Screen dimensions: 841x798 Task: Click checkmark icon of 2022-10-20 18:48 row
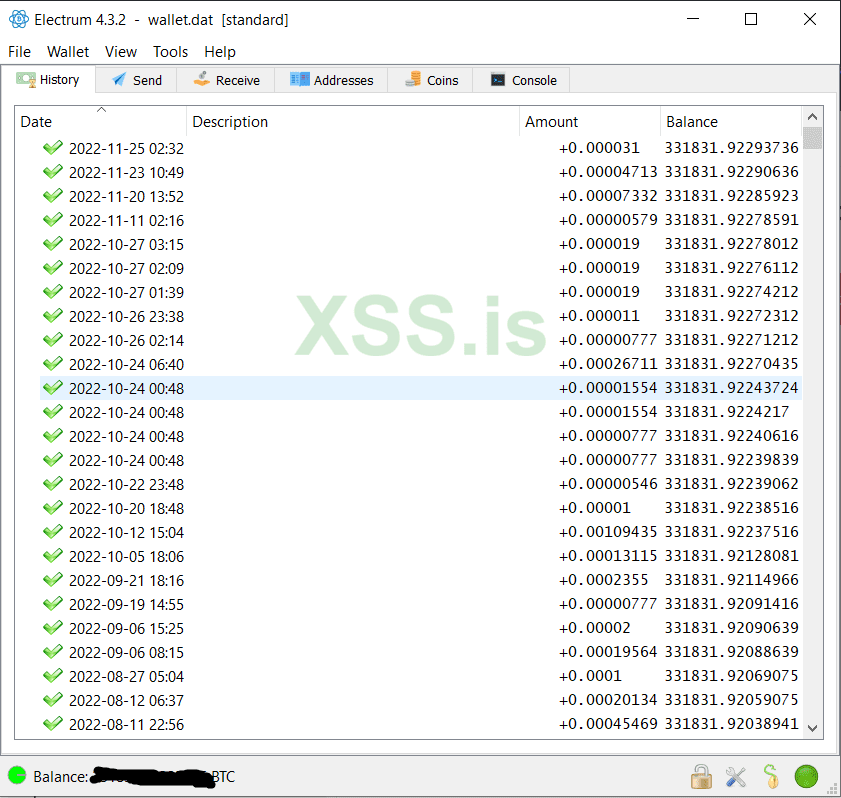(x=53, y=507)
